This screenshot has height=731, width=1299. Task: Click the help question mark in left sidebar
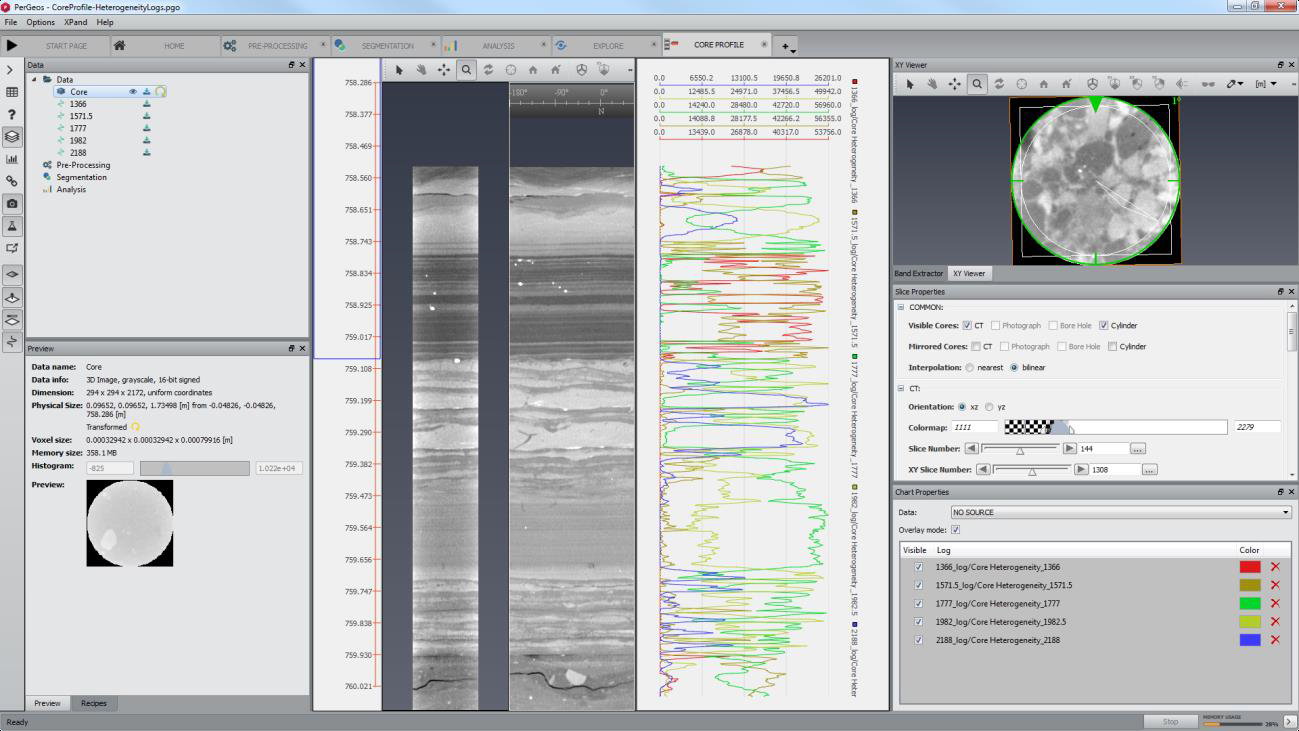click(12, 115)
